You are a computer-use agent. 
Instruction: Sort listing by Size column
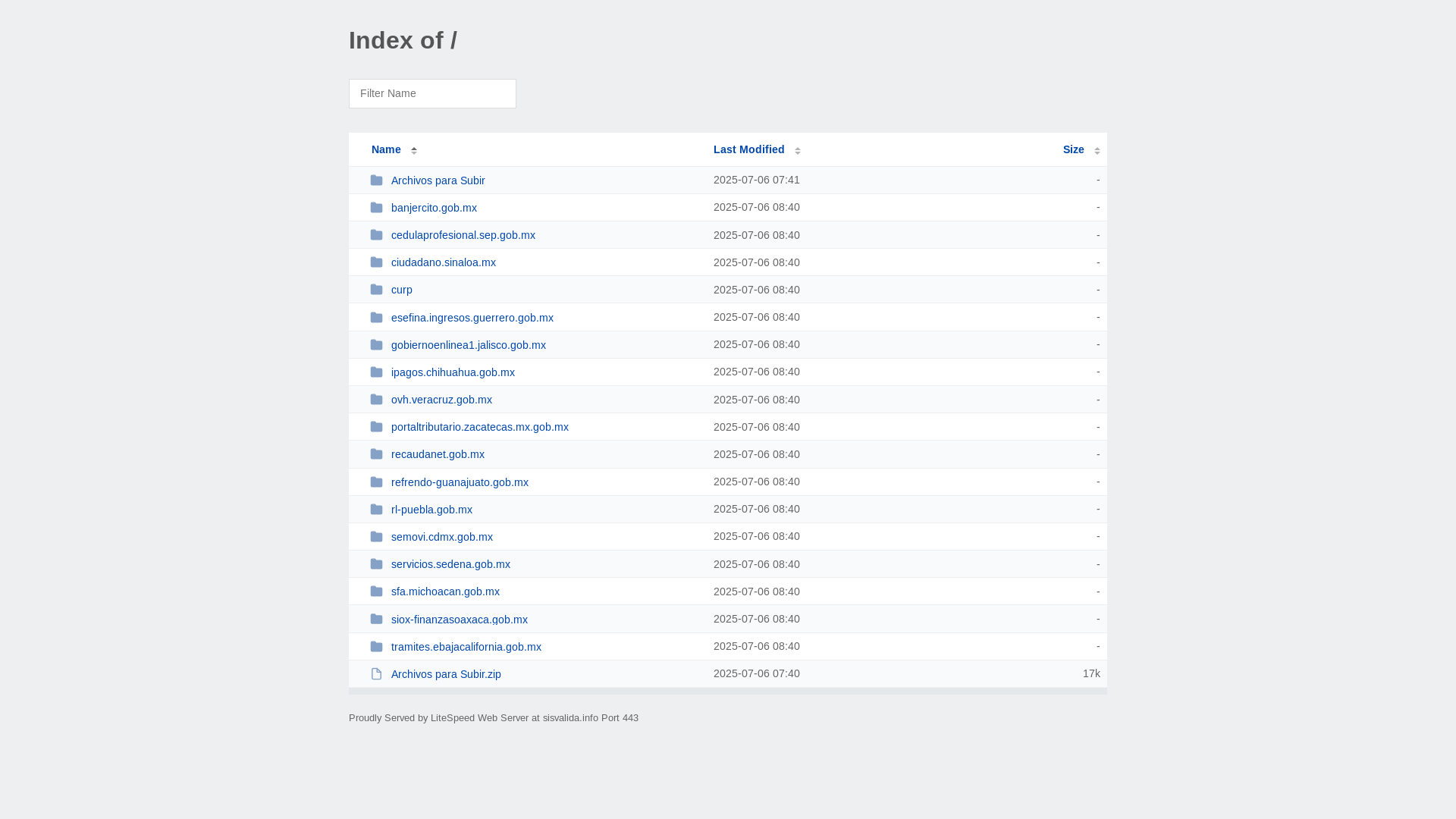(x=1073, y=149)
